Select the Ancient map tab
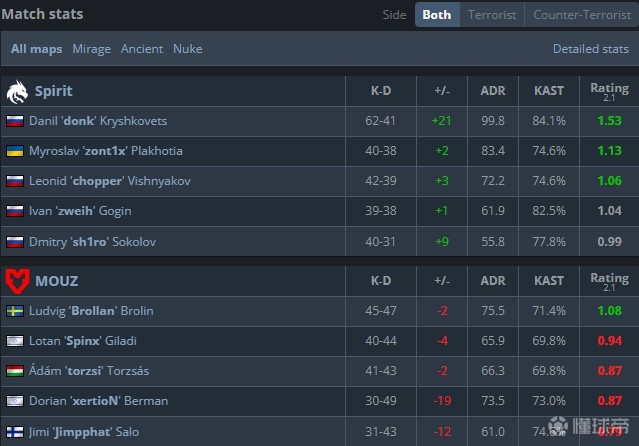The width and height of the screenshot is (639, 446). (142, 49)
